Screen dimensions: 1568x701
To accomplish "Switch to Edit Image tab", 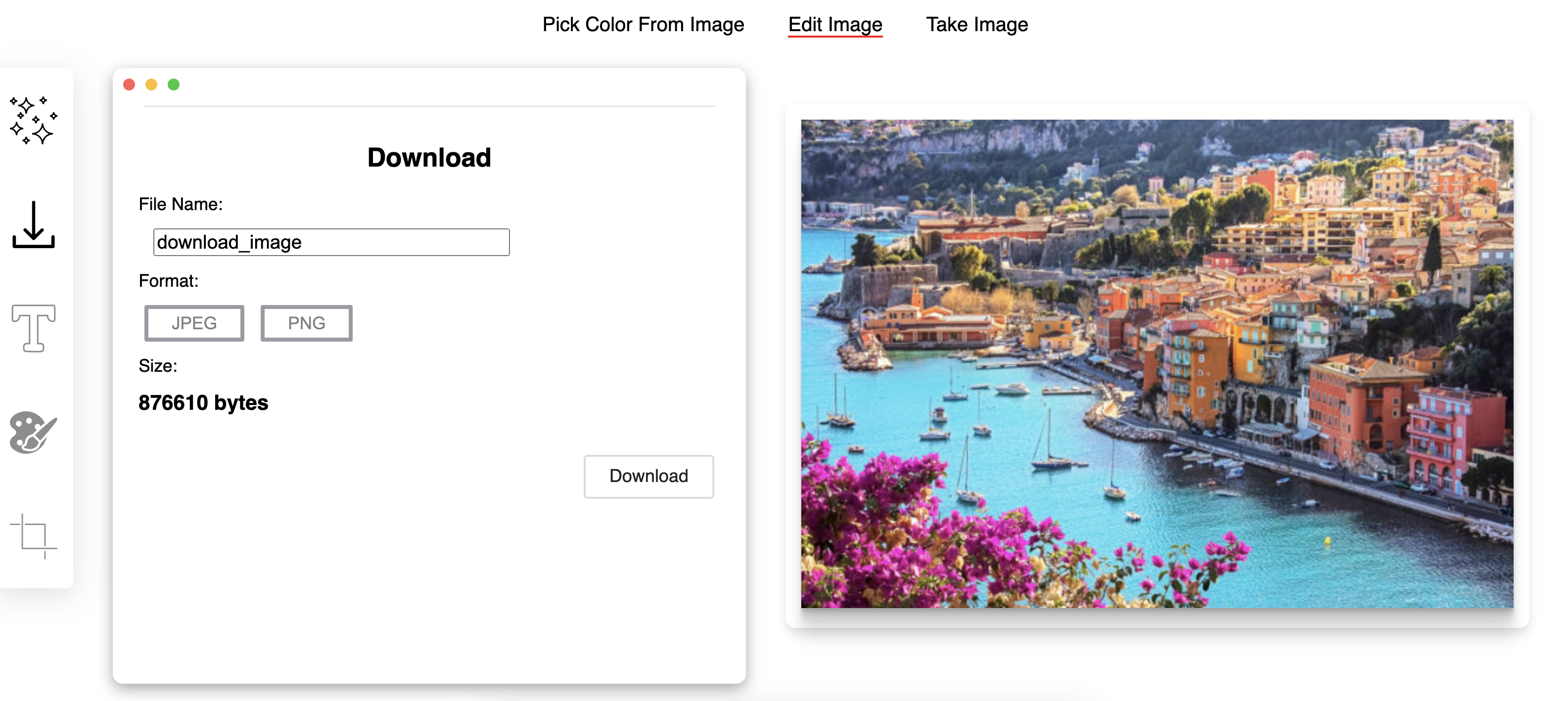I will coord(834,24).
